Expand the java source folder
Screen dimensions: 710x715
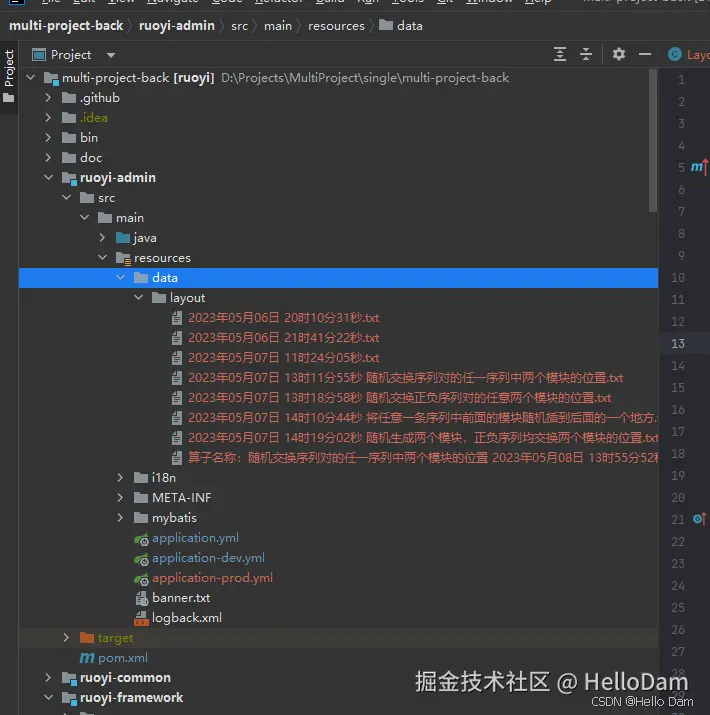click(102, 238)
